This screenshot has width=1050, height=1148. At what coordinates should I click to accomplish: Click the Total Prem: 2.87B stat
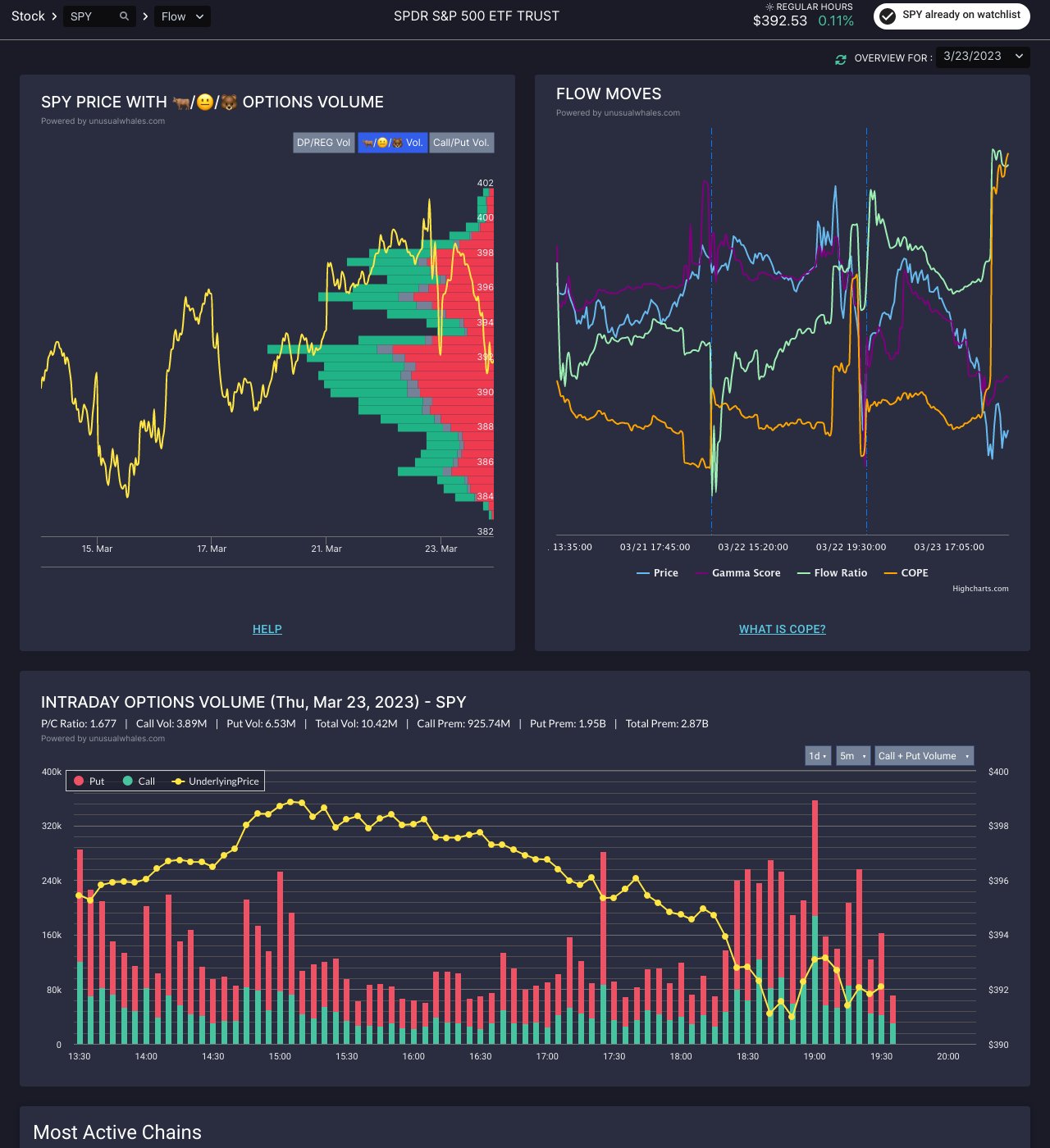coord(667,724)
